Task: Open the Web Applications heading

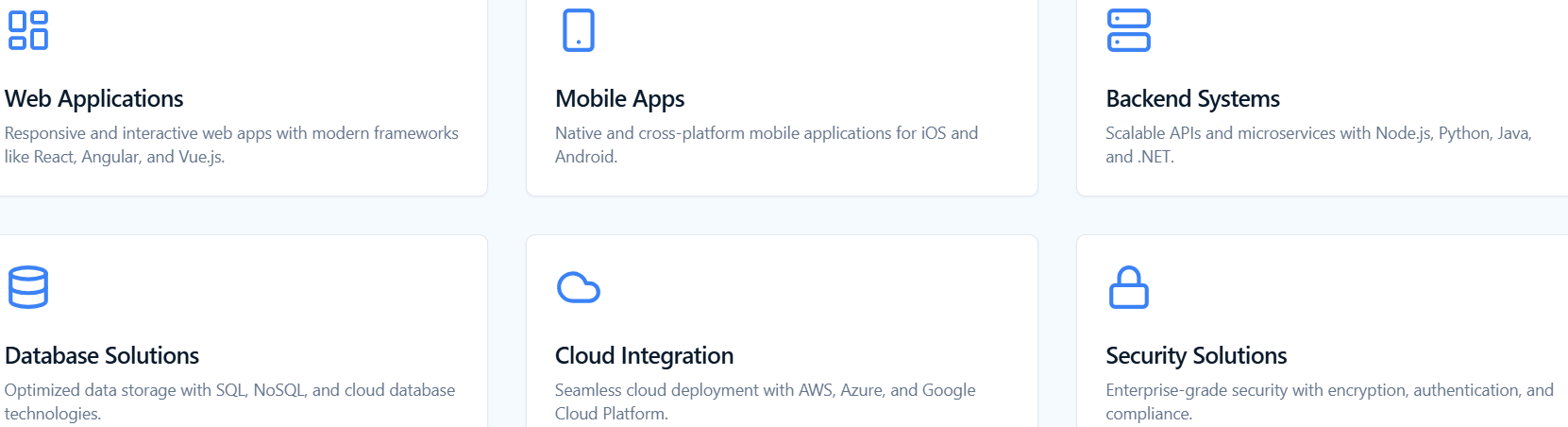Action: (x=94, y=98)
